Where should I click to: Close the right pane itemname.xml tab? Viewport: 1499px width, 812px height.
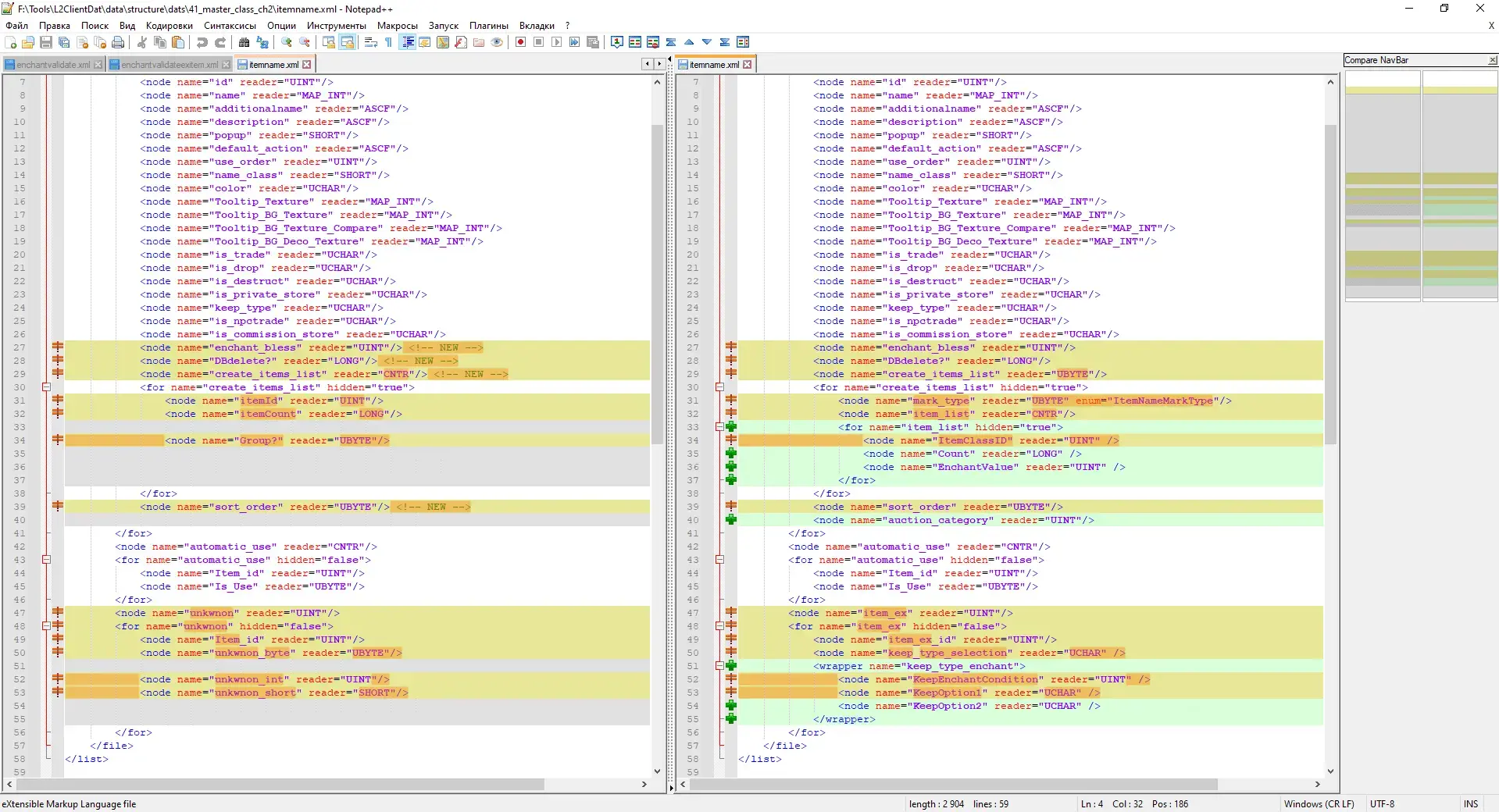click(748, 65)
